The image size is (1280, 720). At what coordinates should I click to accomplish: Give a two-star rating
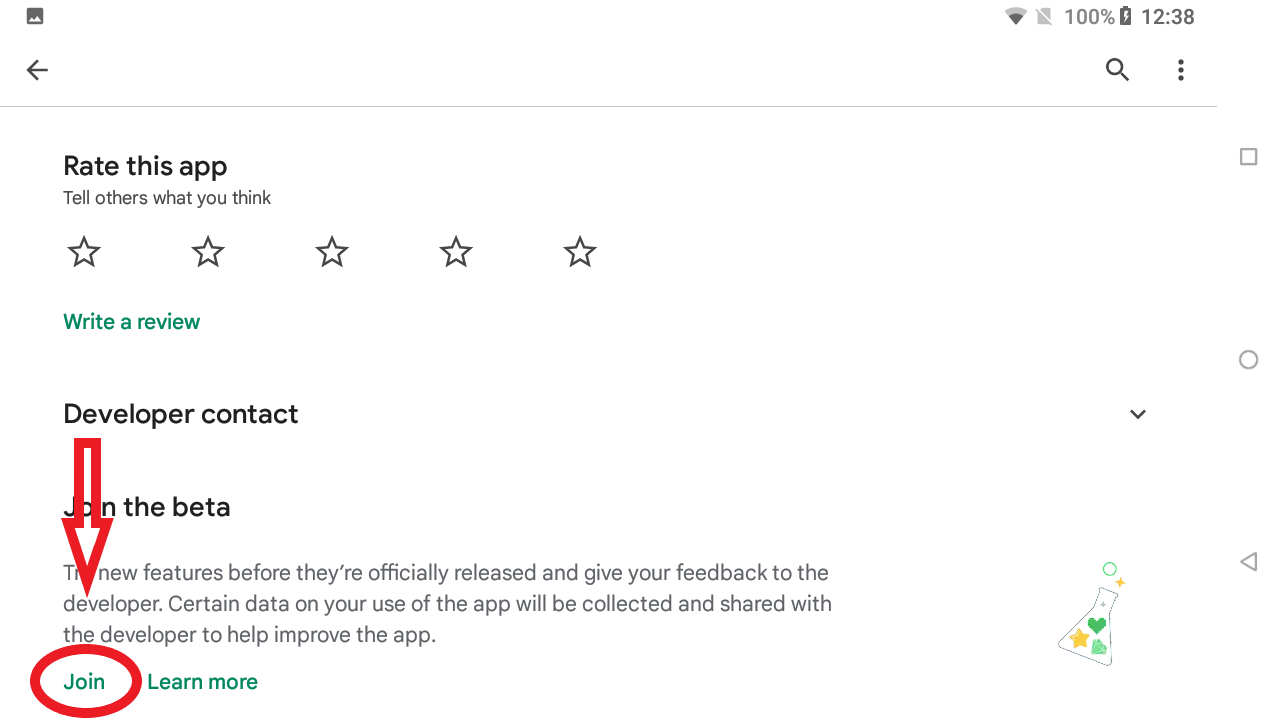208,252
